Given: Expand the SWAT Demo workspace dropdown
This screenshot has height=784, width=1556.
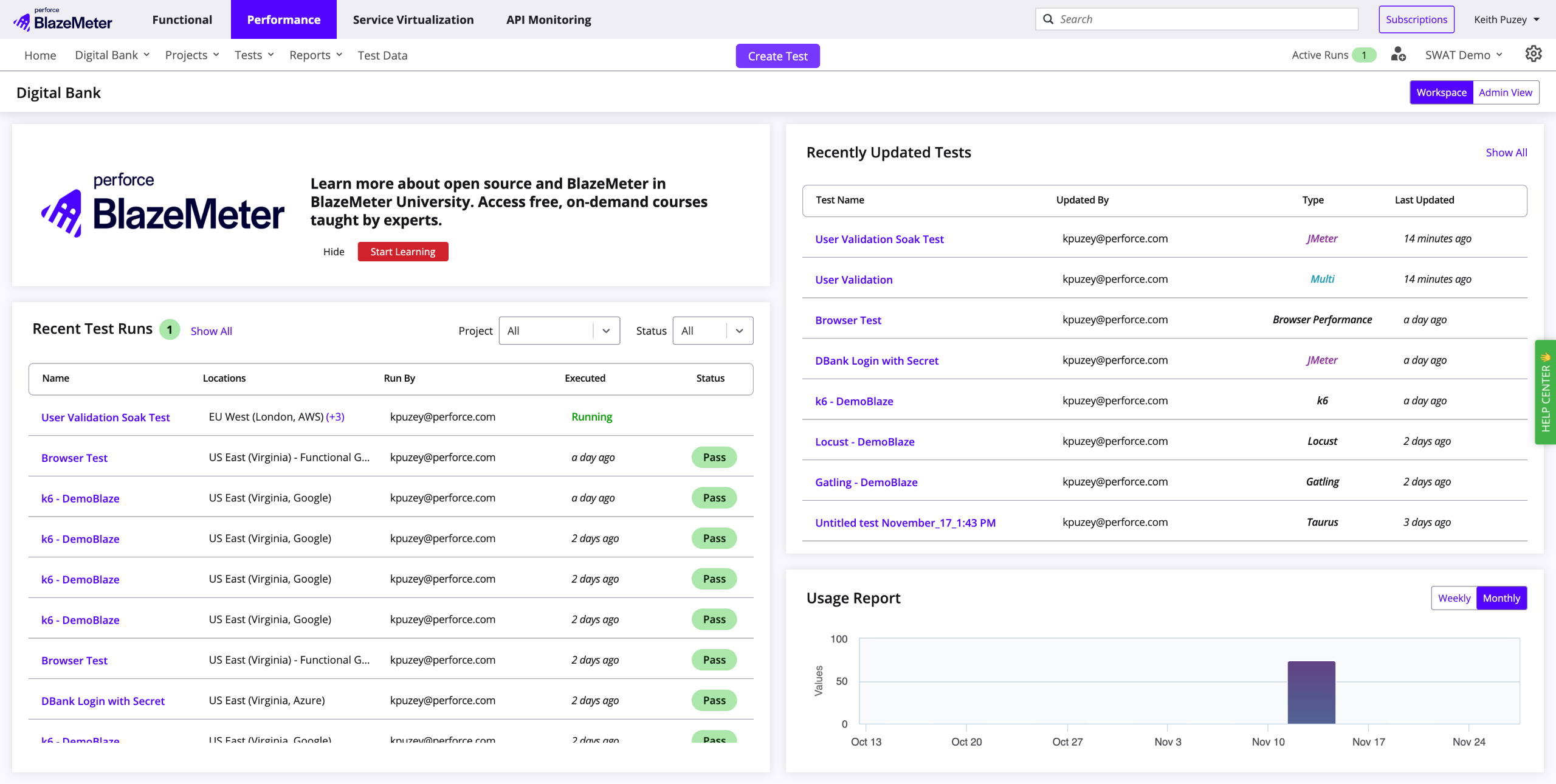Looking at the screenshot, I should 1463,55.
